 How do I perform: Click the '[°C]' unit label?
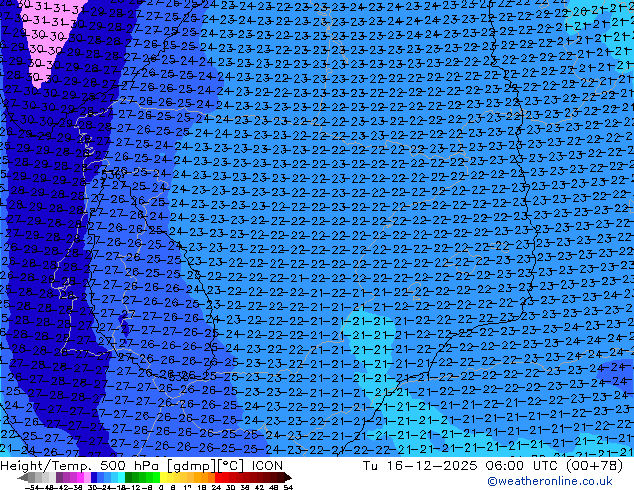point(228,466)
